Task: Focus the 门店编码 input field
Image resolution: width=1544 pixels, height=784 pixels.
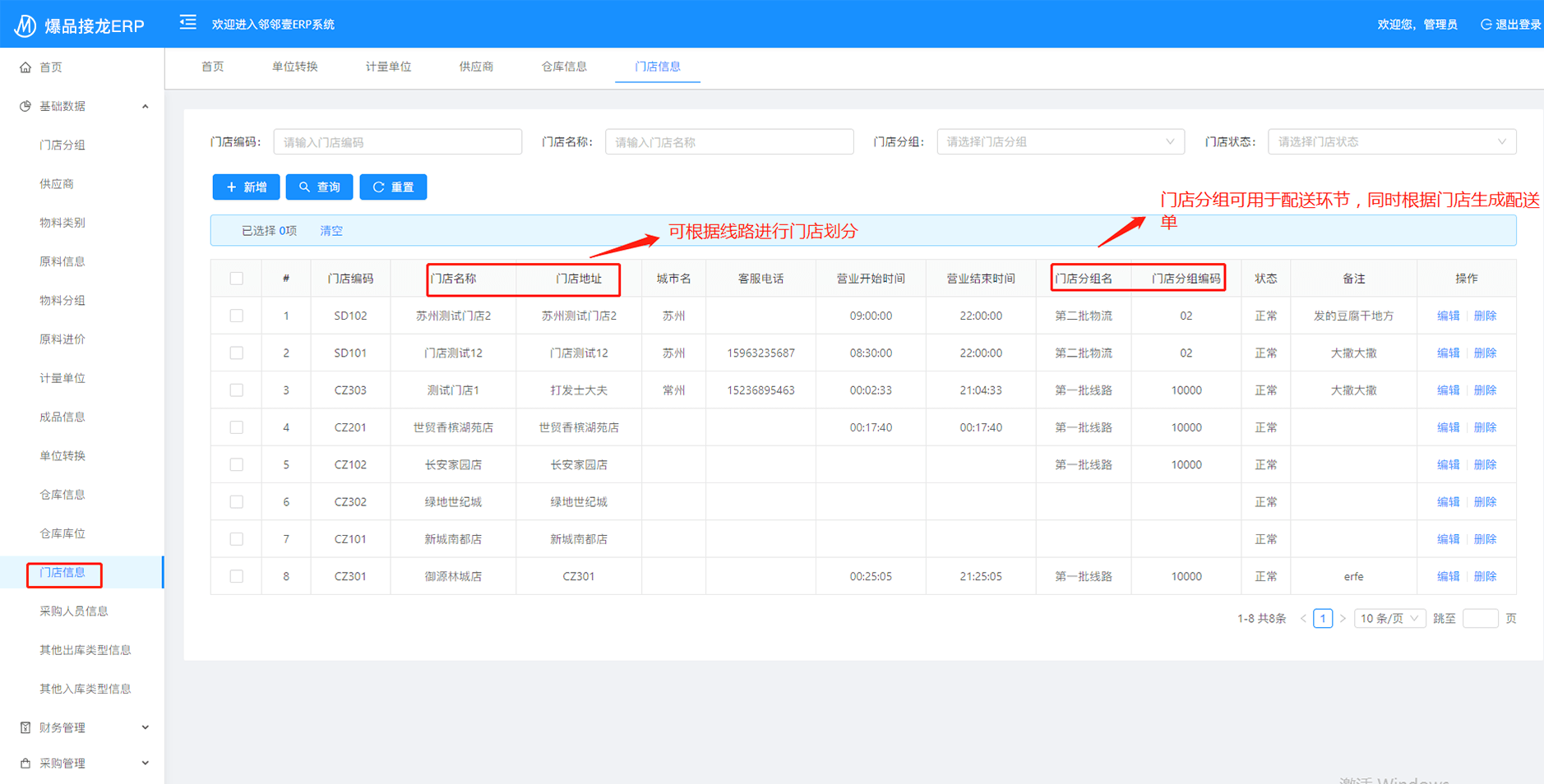Action: click(398, 141)
